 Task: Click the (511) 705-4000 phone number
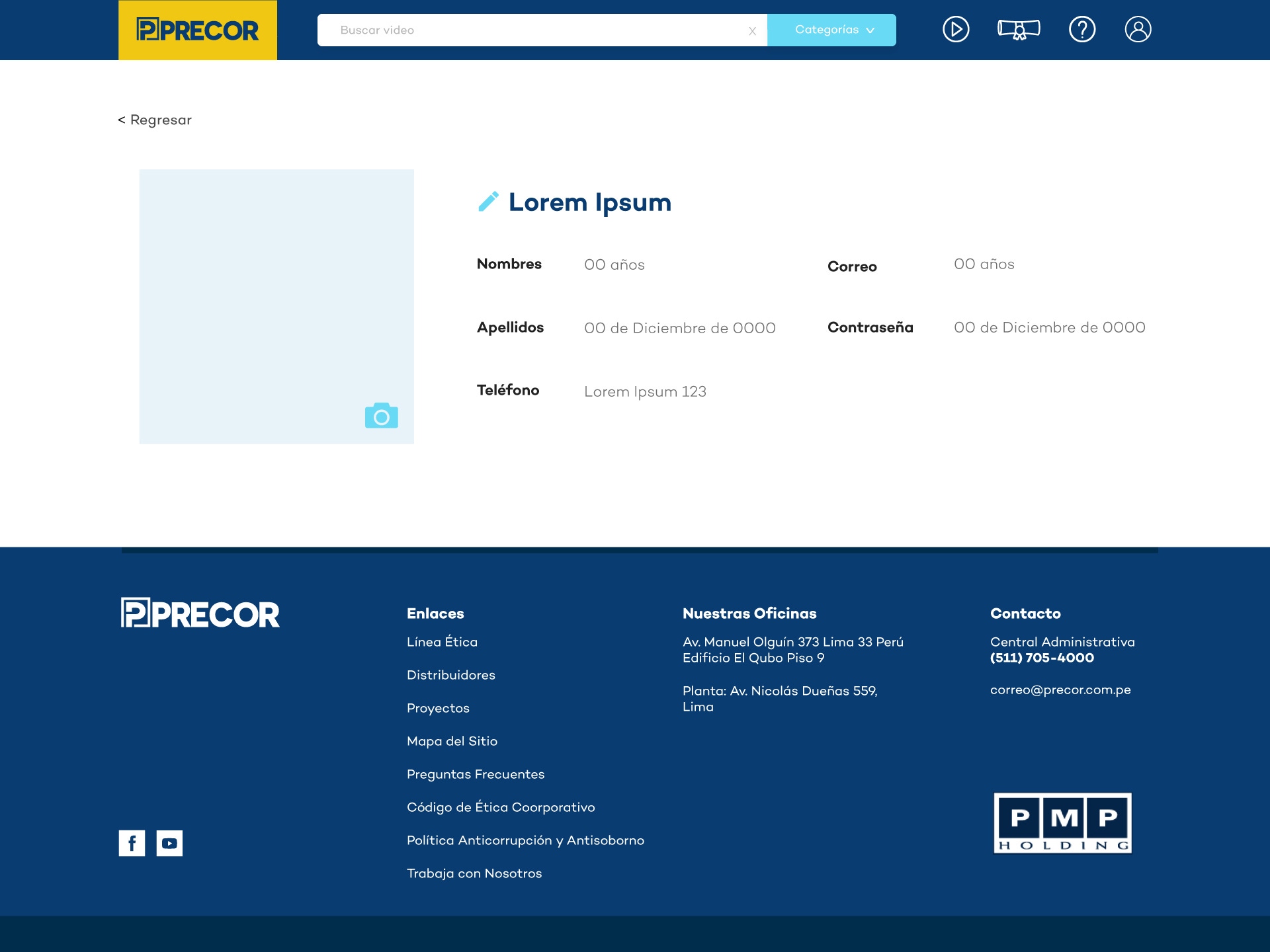click(x=1042, y=658)
